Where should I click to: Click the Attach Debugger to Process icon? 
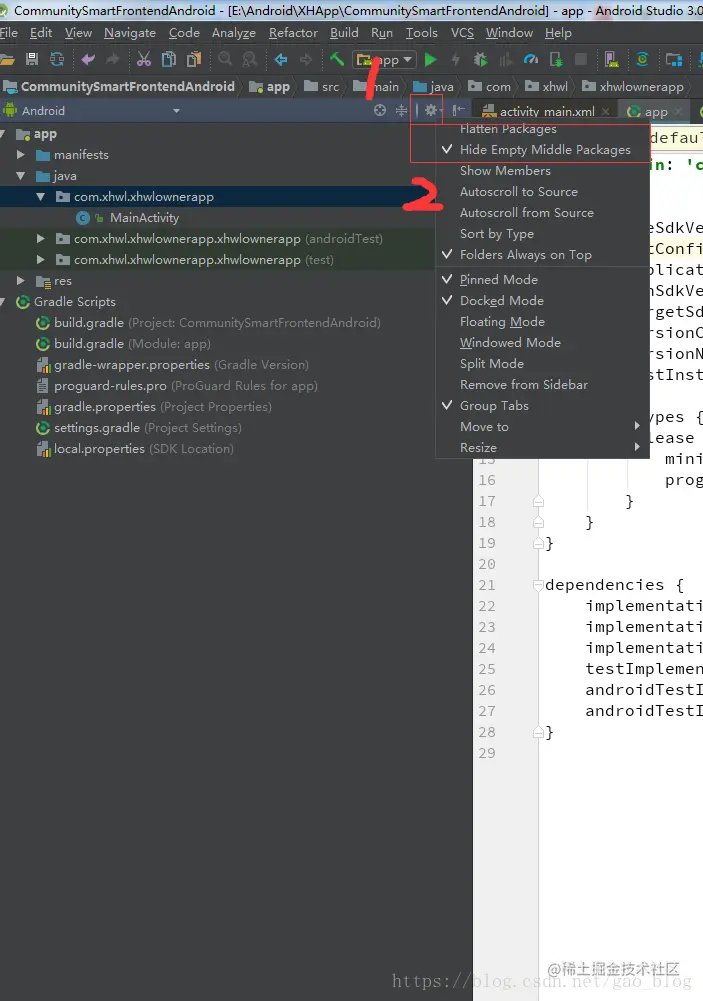tap(556, 59)
